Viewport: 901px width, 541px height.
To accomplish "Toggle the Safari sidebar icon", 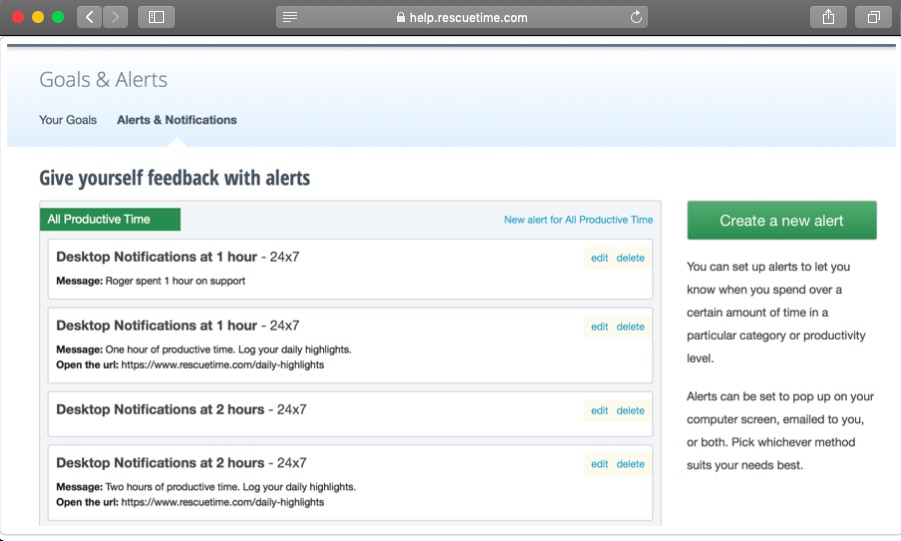I will coord(156,17).
